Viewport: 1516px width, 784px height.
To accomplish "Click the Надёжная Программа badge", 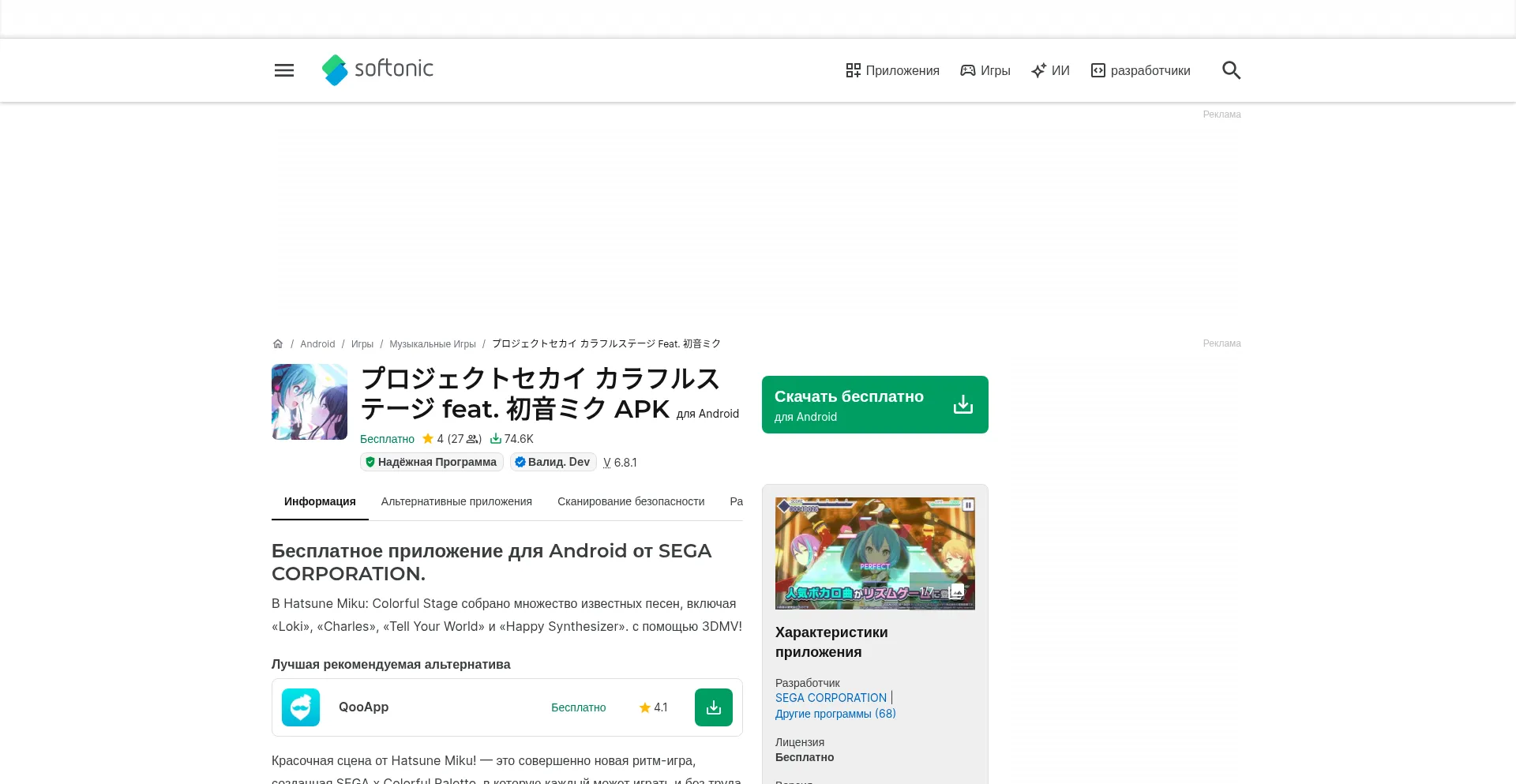I will click(432, 462).
